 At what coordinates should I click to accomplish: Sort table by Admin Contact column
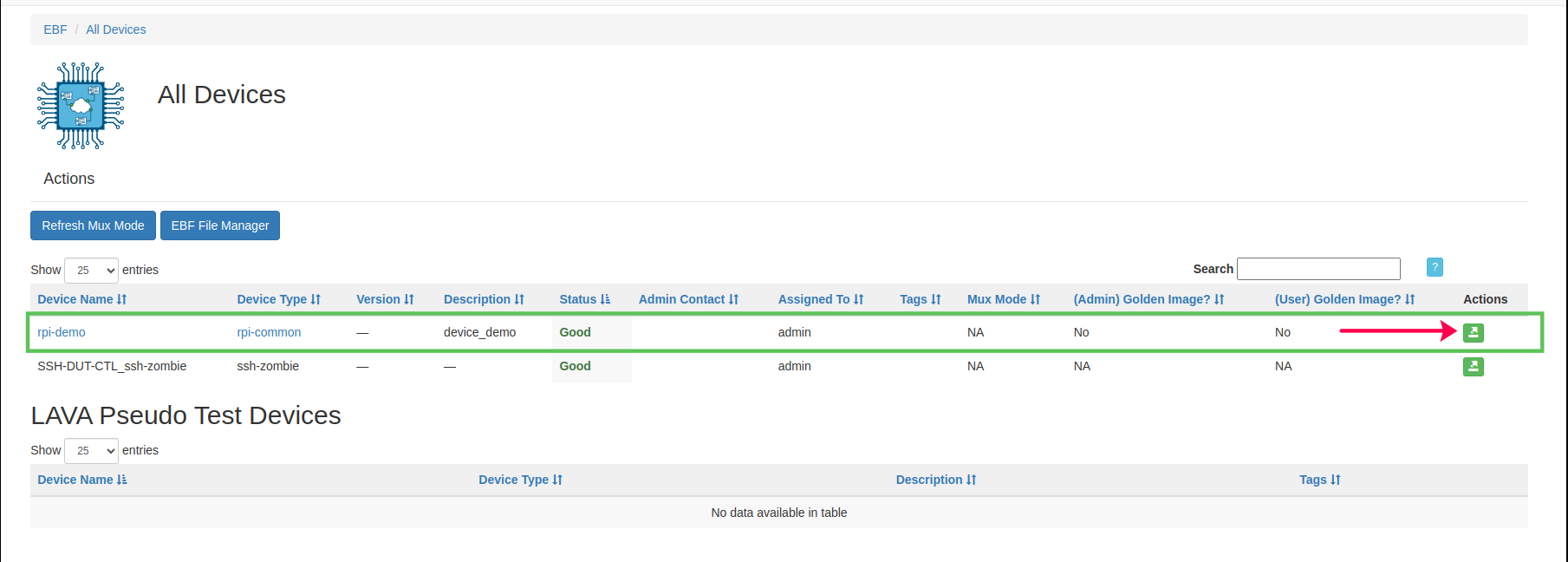click(688, 299)
